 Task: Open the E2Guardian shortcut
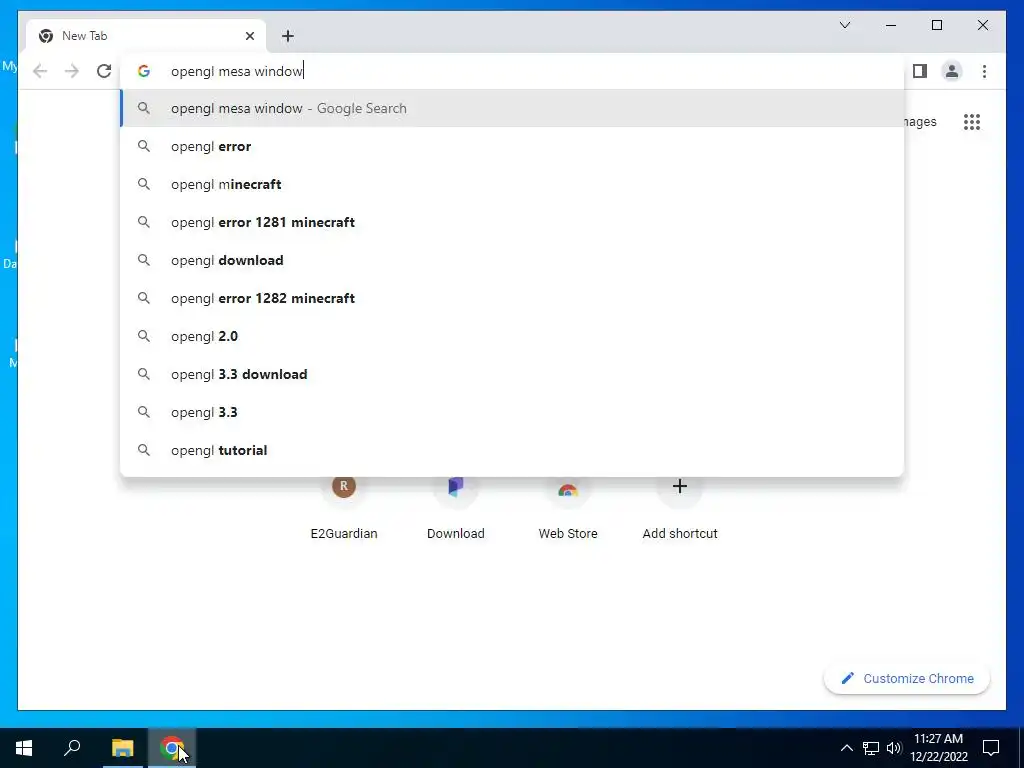344,509
